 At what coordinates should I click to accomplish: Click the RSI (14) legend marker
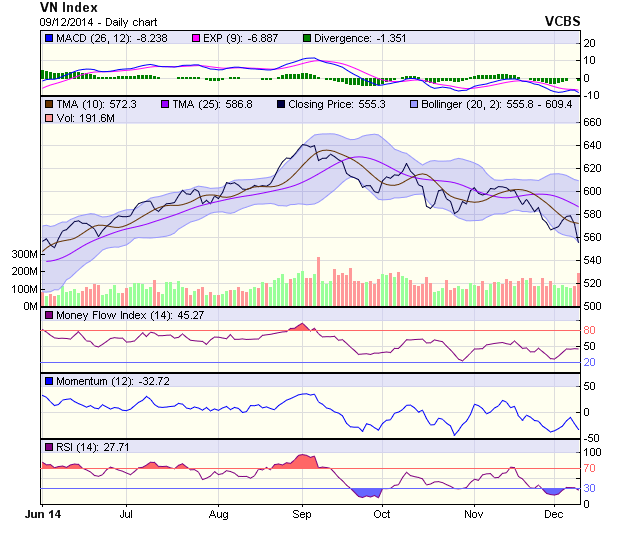tap(49, 446)
